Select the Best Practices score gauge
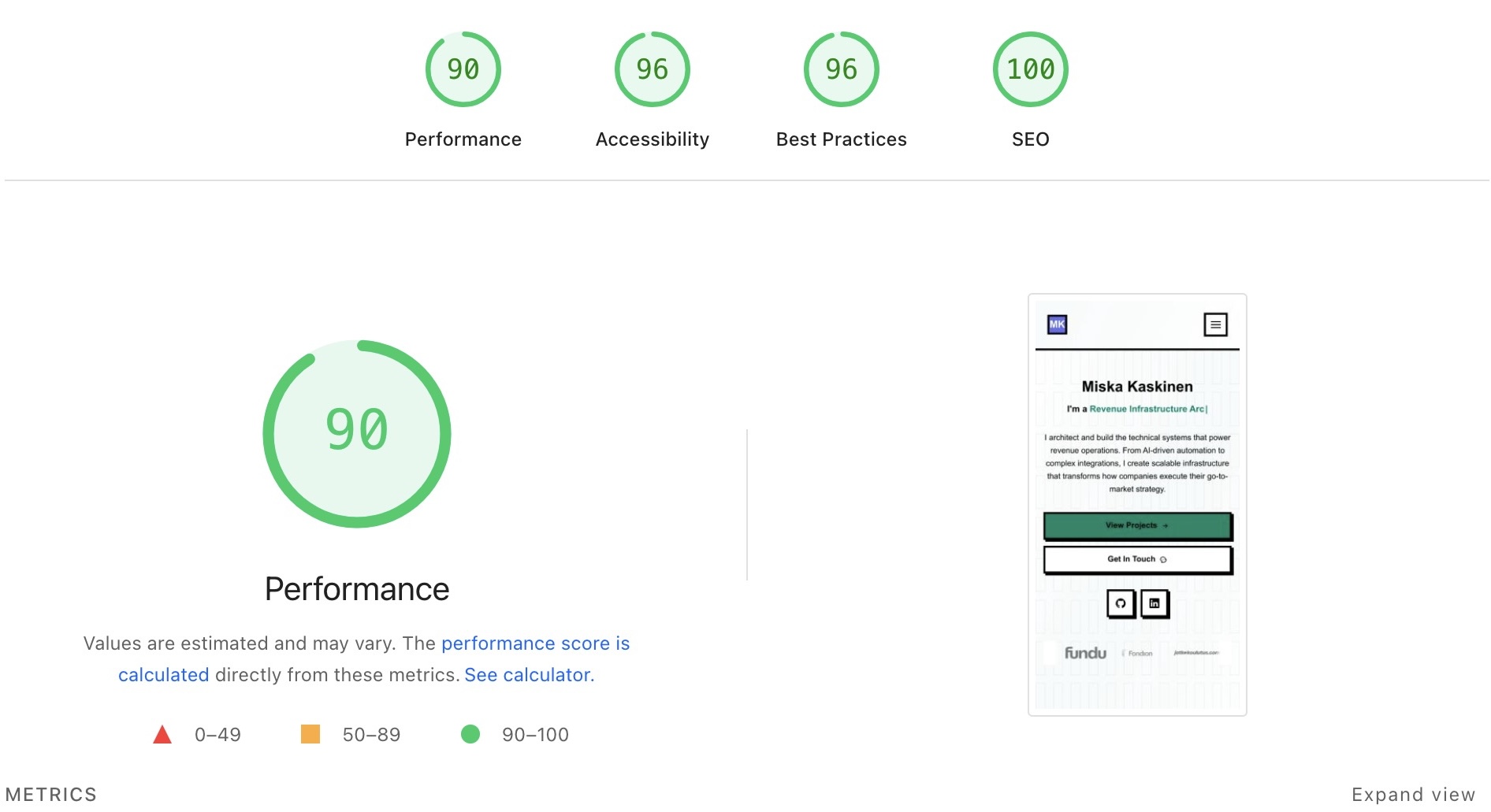This screenshot has width=1491, height=812. (x=841, y=70)
